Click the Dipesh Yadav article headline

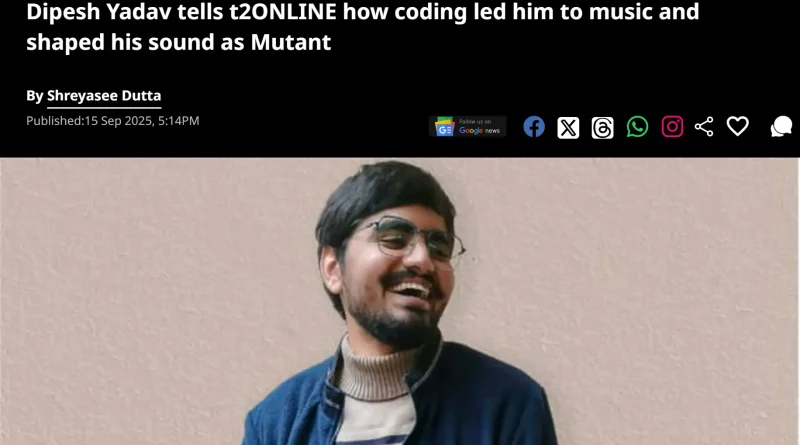[x=362, y=27]
